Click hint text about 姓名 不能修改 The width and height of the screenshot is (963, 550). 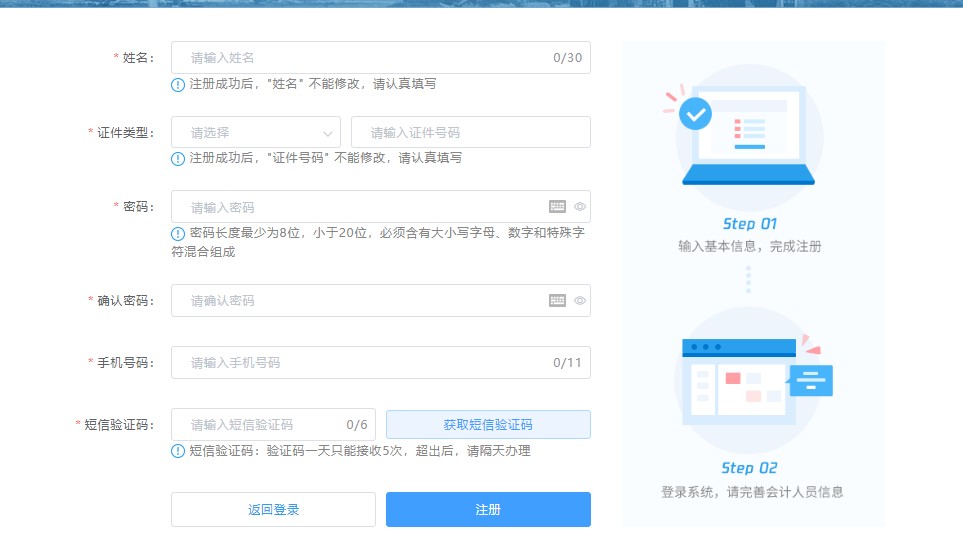(313, 84)
